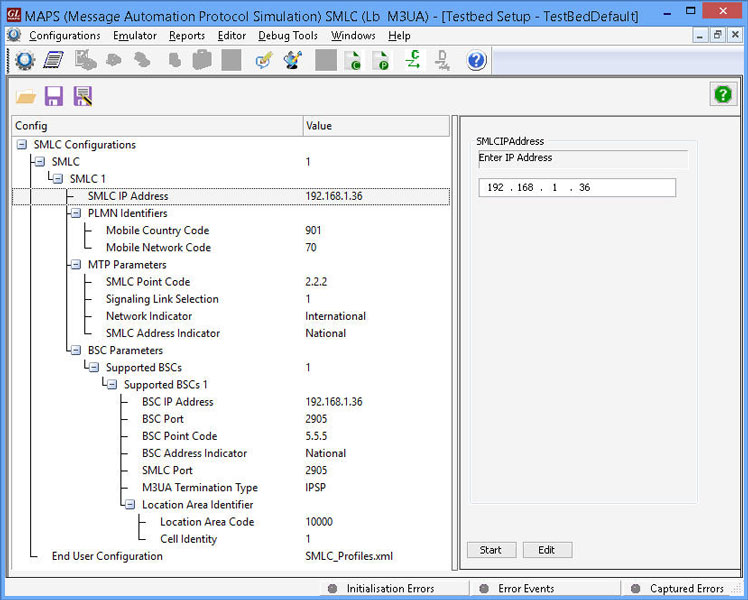748x600 pixels.
Task: Click the chat bubble with pencil icon
Action: coord(264,61)
